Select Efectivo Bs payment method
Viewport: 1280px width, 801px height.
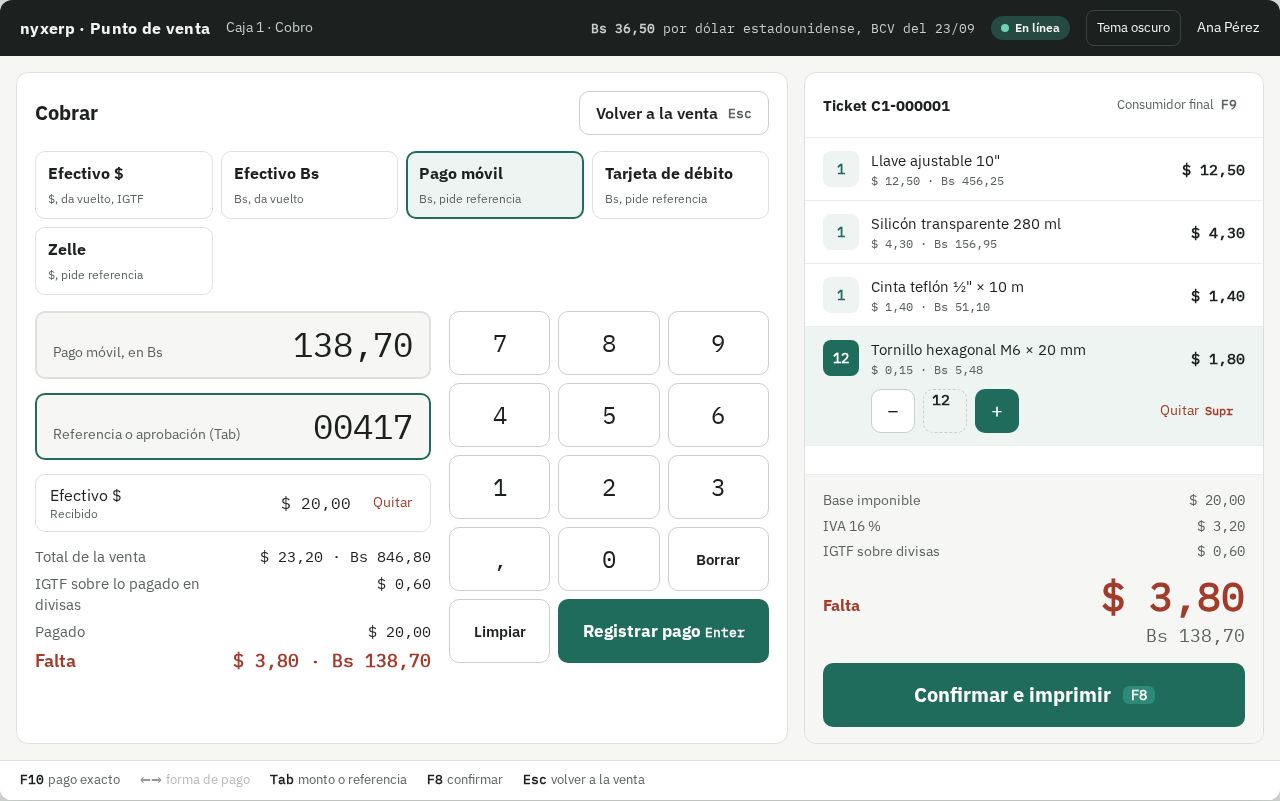click(x=310, y=185)
